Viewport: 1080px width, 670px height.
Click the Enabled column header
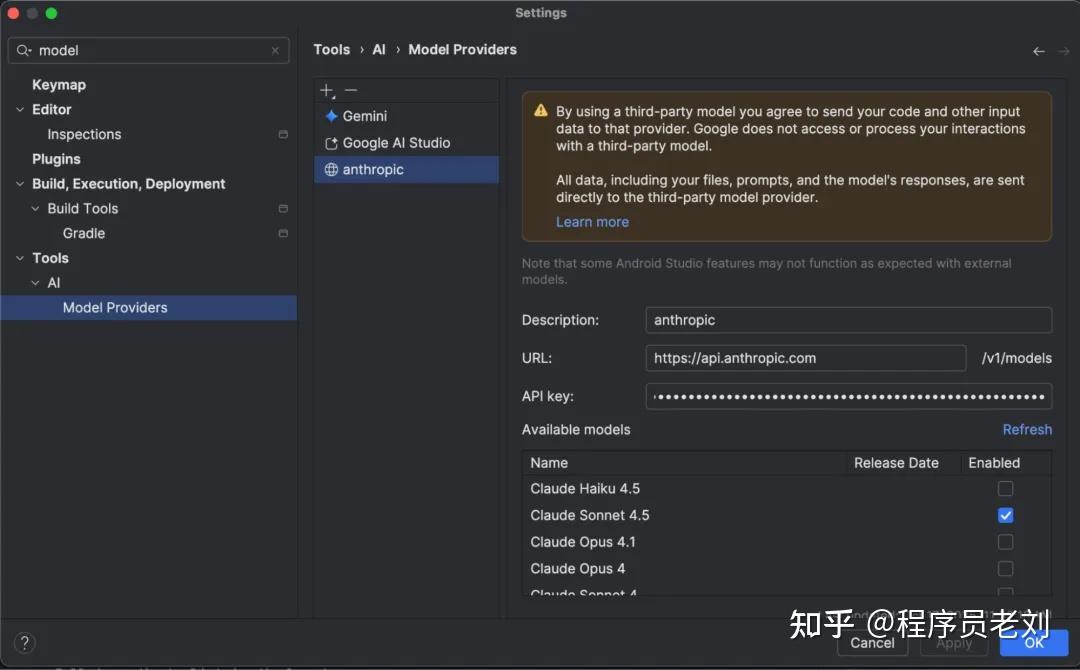click(x=994, y=463)
